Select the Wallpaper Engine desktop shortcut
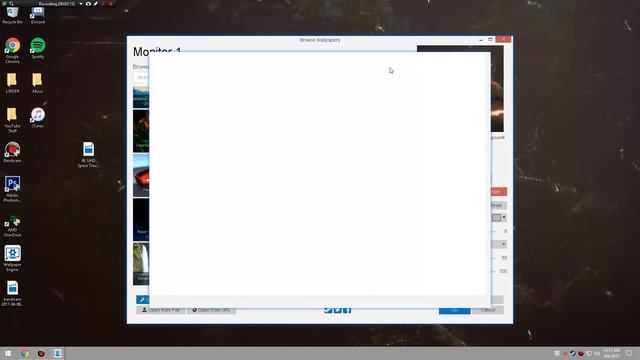The image size is (640, 360). click(x=12, y=258)
